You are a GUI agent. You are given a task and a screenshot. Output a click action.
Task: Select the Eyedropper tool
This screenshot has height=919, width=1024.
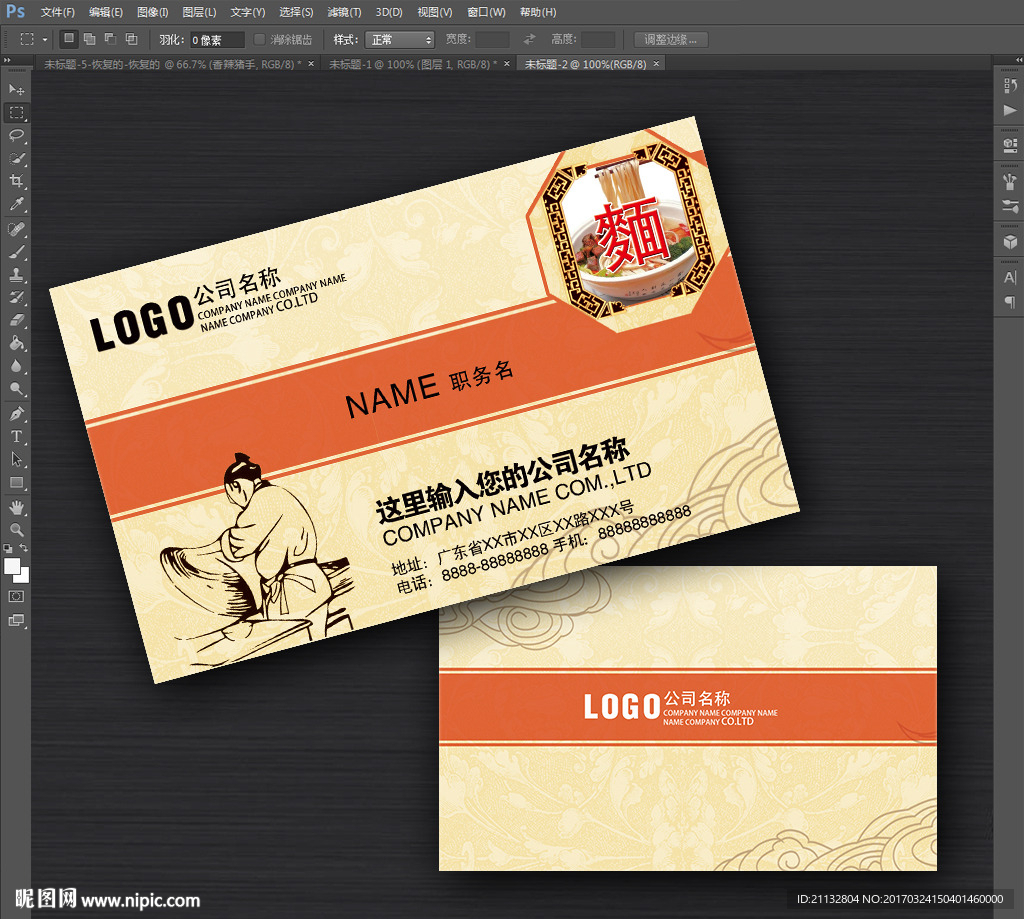point(16,204)
